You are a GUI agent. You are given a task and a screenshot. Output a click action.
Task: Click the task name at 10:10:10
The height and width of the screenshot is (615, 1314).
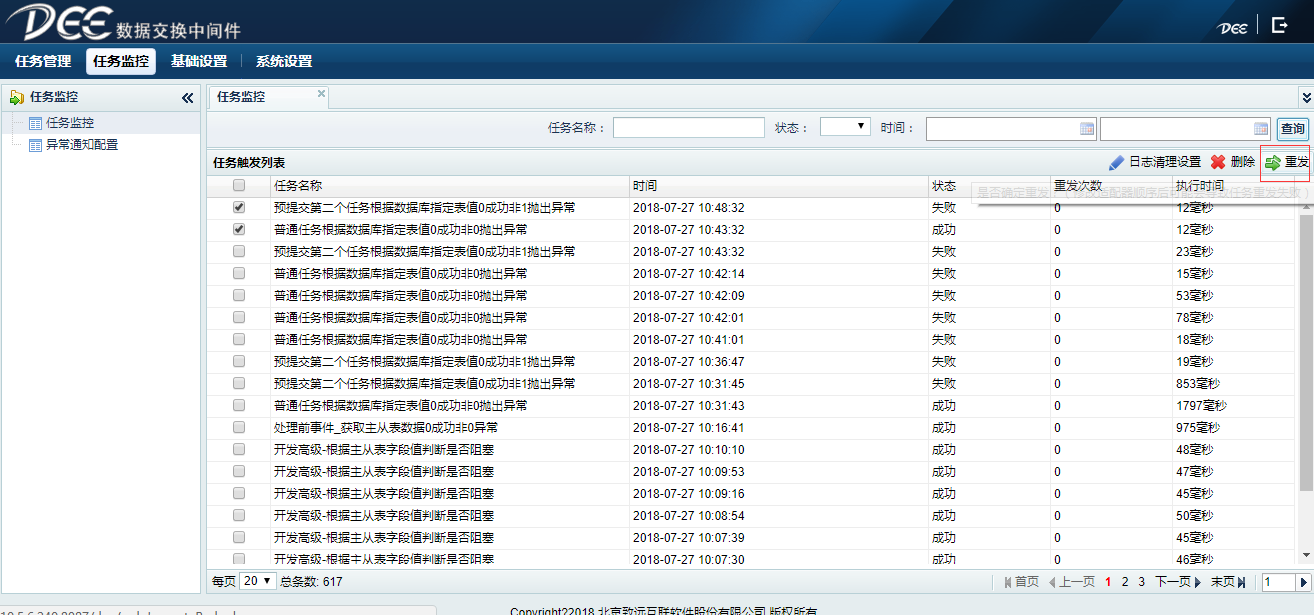click(384, 450)
